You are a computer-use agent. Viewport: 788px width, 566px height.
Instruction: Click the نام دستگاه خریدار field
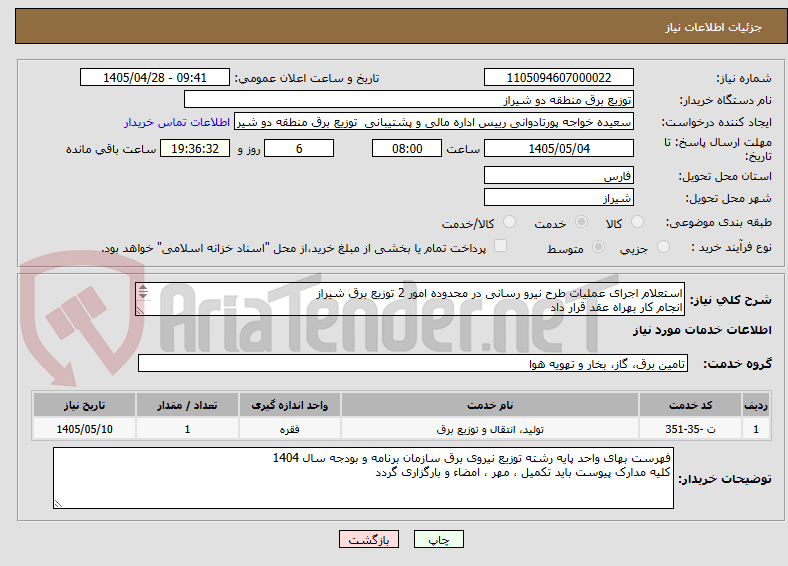click(x=409, y=100)
